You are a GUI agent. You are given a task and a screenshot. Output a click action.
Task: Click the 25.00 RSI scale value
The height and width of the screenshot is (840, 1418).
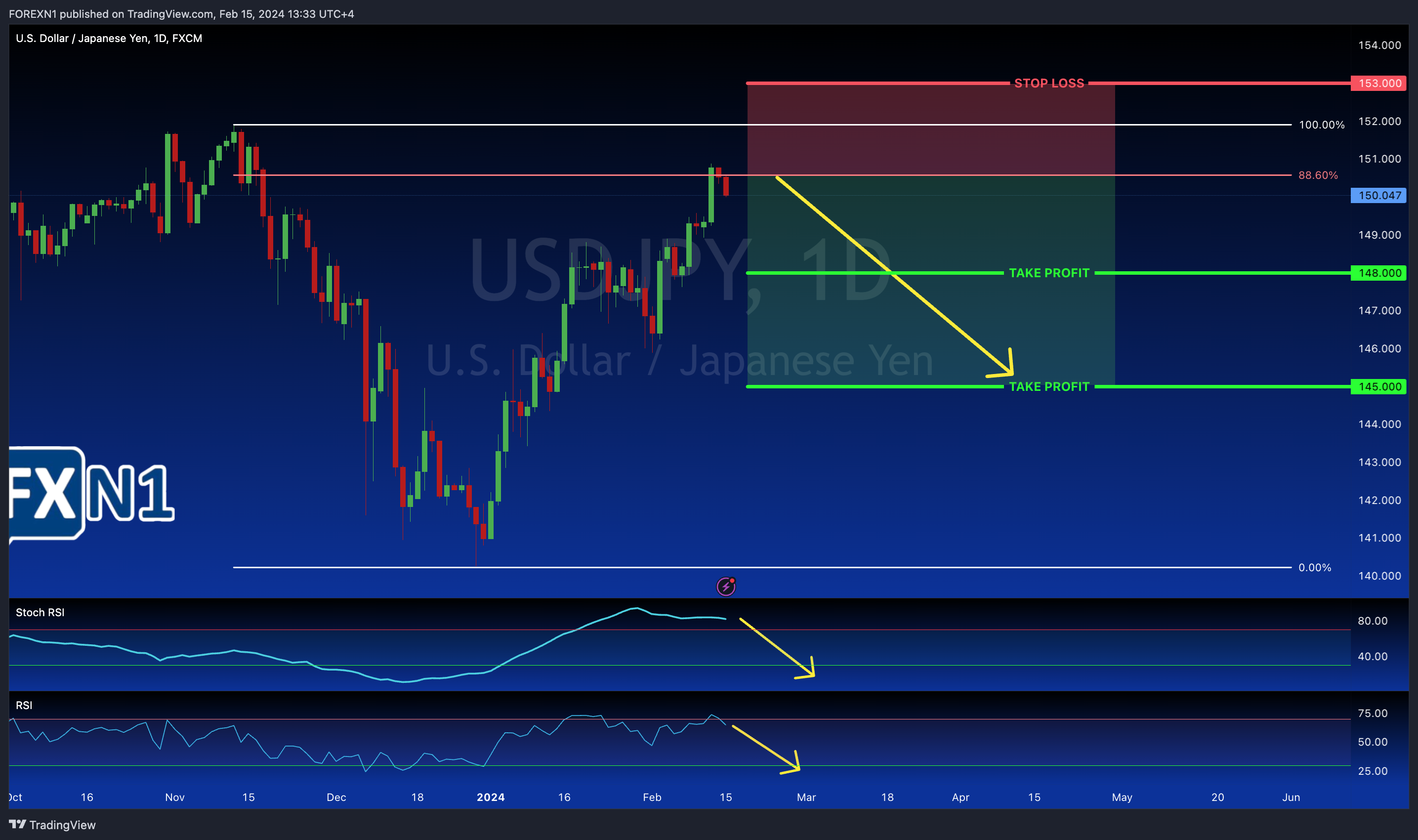(1373, 771)
